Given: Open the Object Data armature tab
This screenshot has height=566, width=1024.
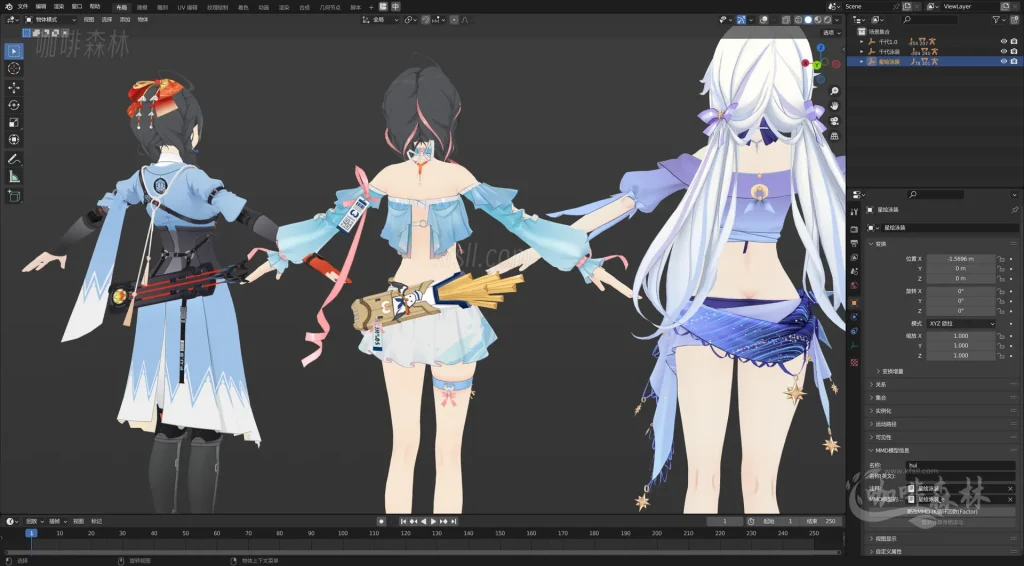Looking at the screenshot, I should pos(854,345).
